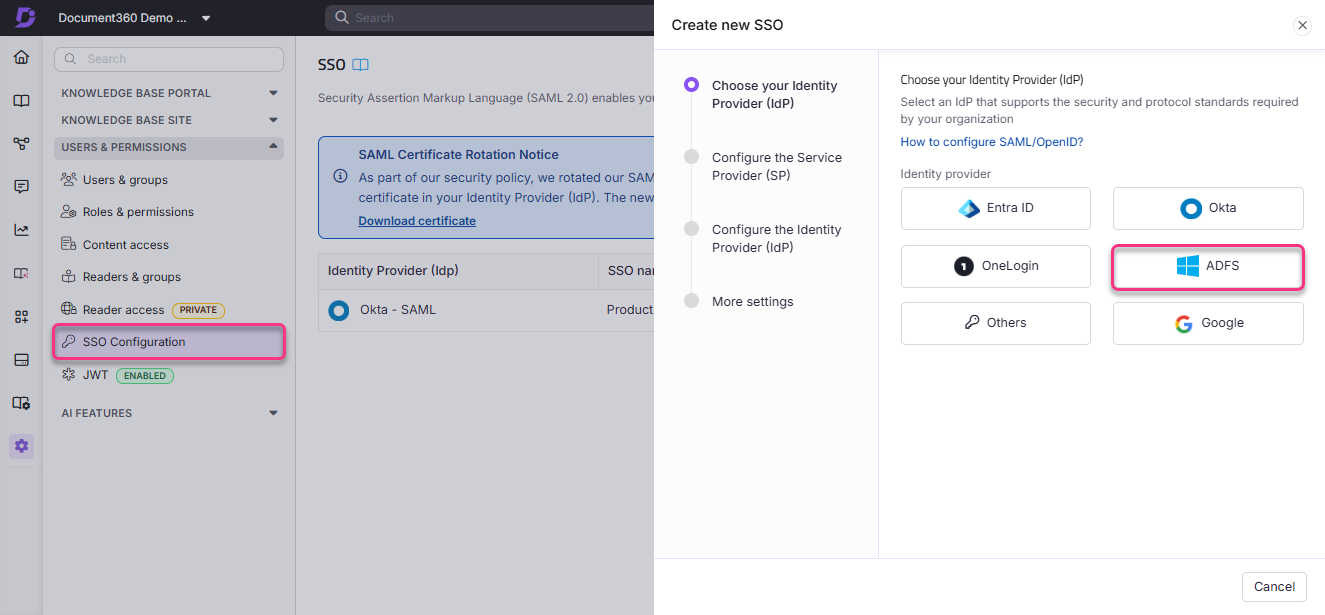1325x615 pixels.
Task: Open the Home icon in the left navigation rail
Action: pyautogui.click(x=21, y=58)
